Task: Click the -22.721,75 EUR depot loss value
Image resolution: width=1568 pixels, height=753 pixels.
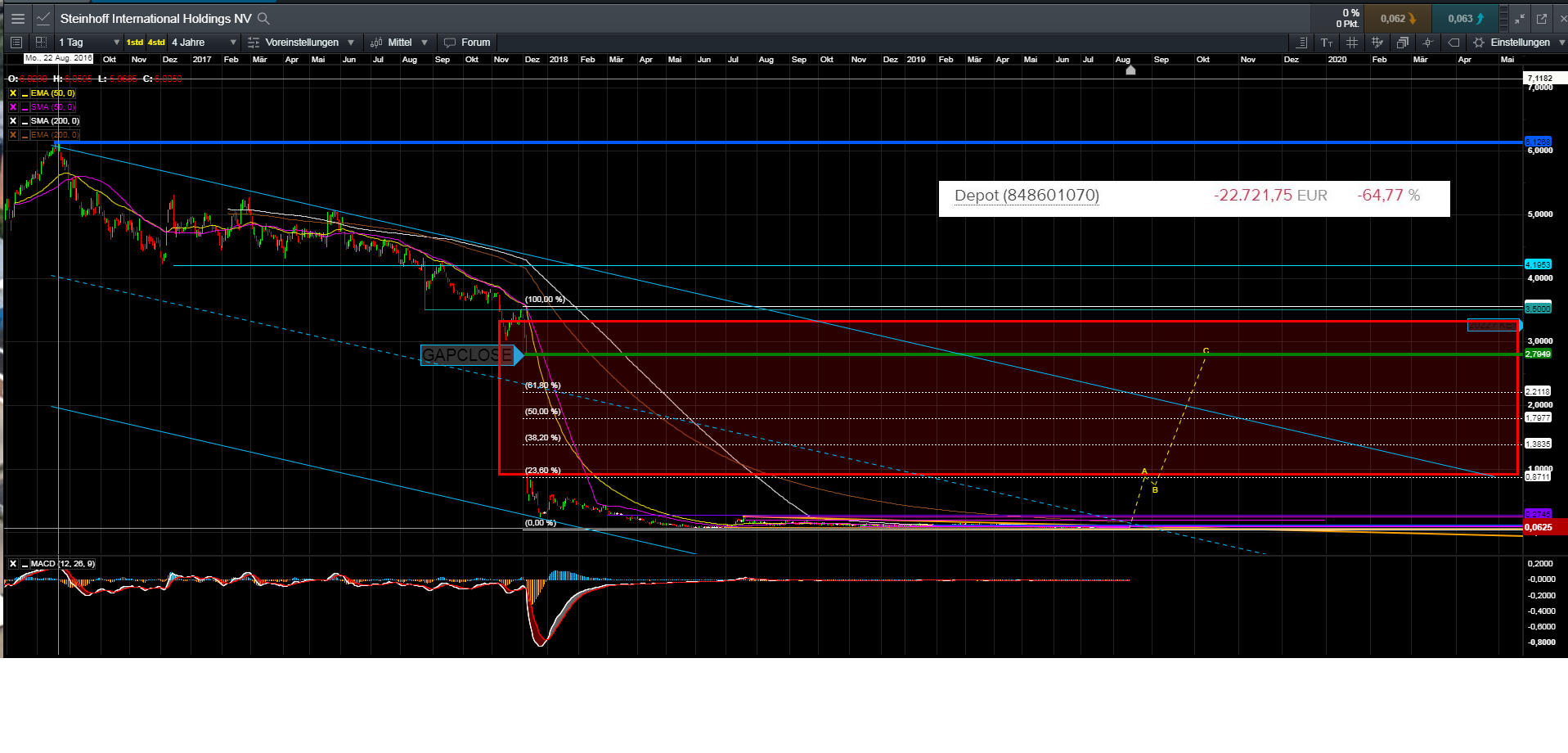Action: [x=1270, y=196]
